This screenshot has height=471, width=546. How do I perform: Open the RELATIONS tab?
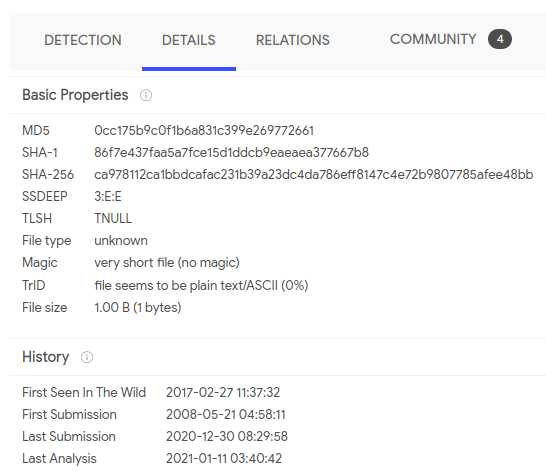click(292, 40)
